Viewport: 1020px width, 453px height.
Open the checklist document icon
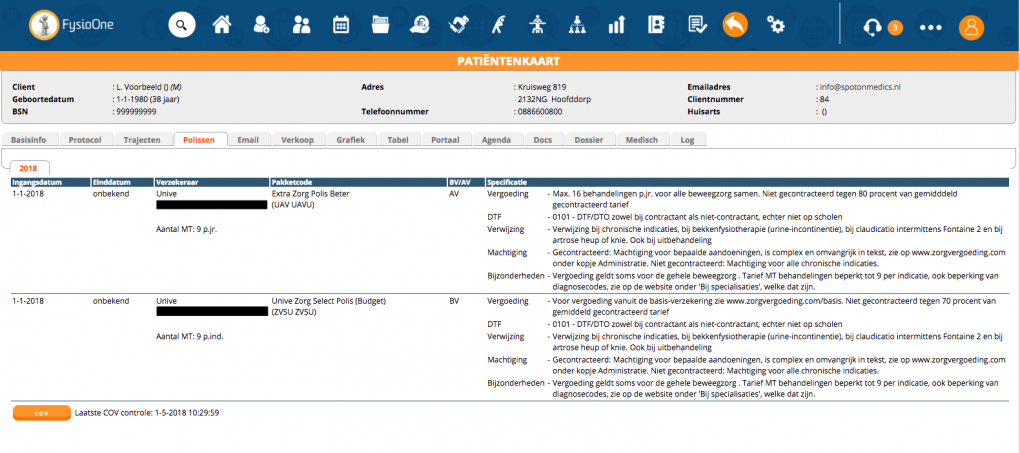click(697, 25)
